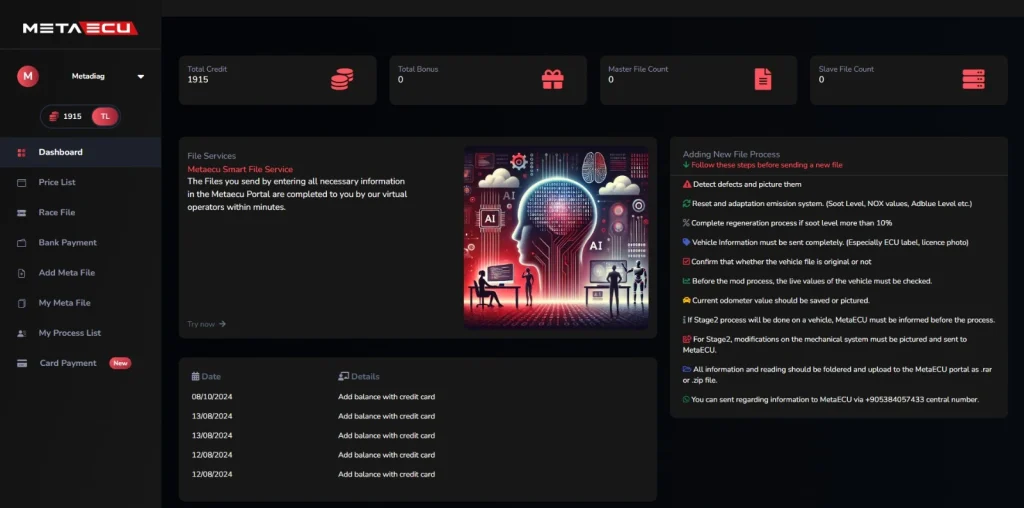Click the Total Bonus gift icon
The width and height of the screenshot is (1024, 508).
(x=552, y=80)
